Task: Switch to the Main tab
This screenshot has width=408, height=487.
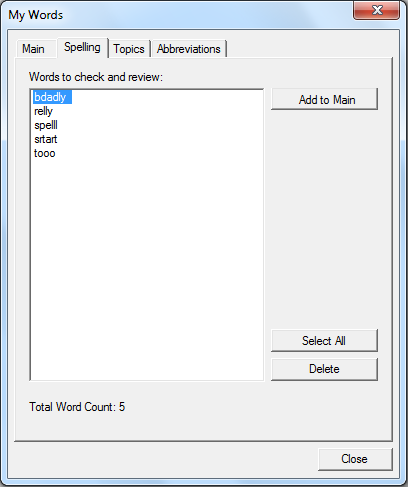Action: [x=33, y=49]
